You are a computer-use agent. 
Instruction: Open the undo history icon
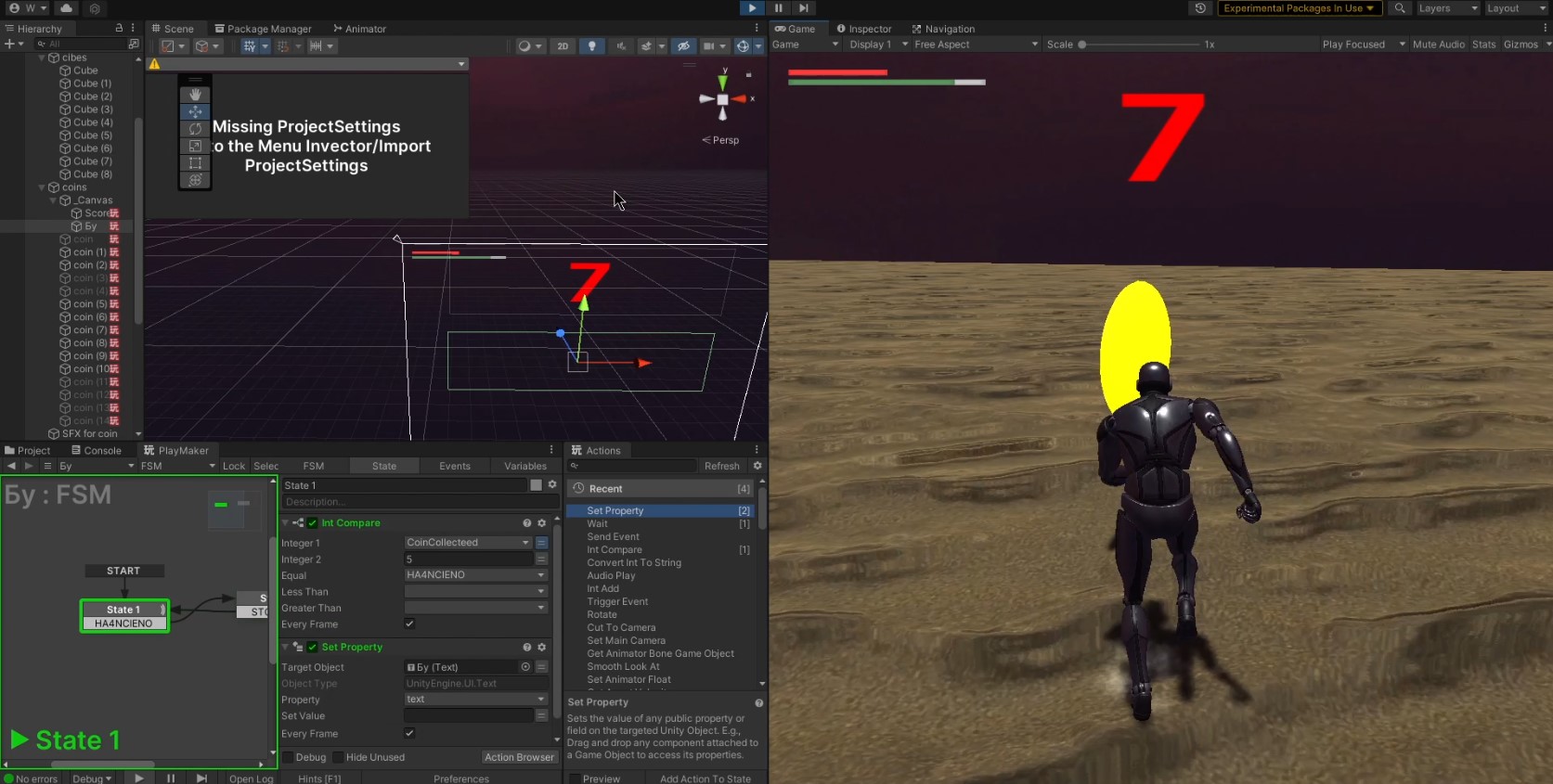(x=1200, y=8)
